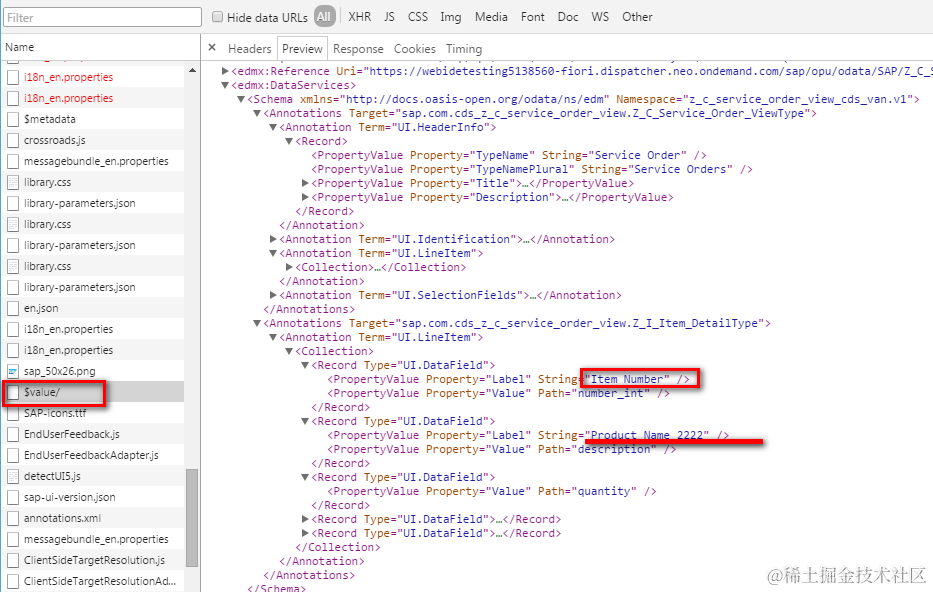Click file icon of SAP-icons.ttf

pos(12,413)
